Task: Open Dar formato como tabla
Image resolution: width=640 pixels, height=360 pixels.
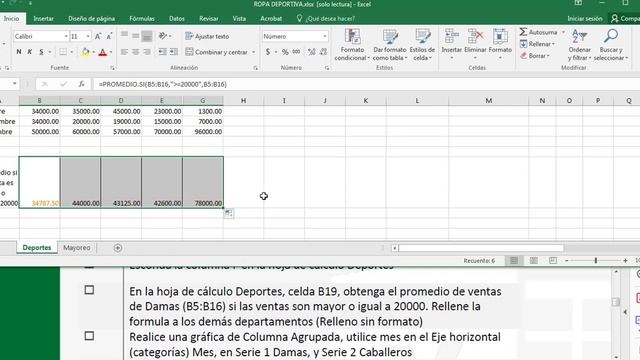Action: (390, 45)
